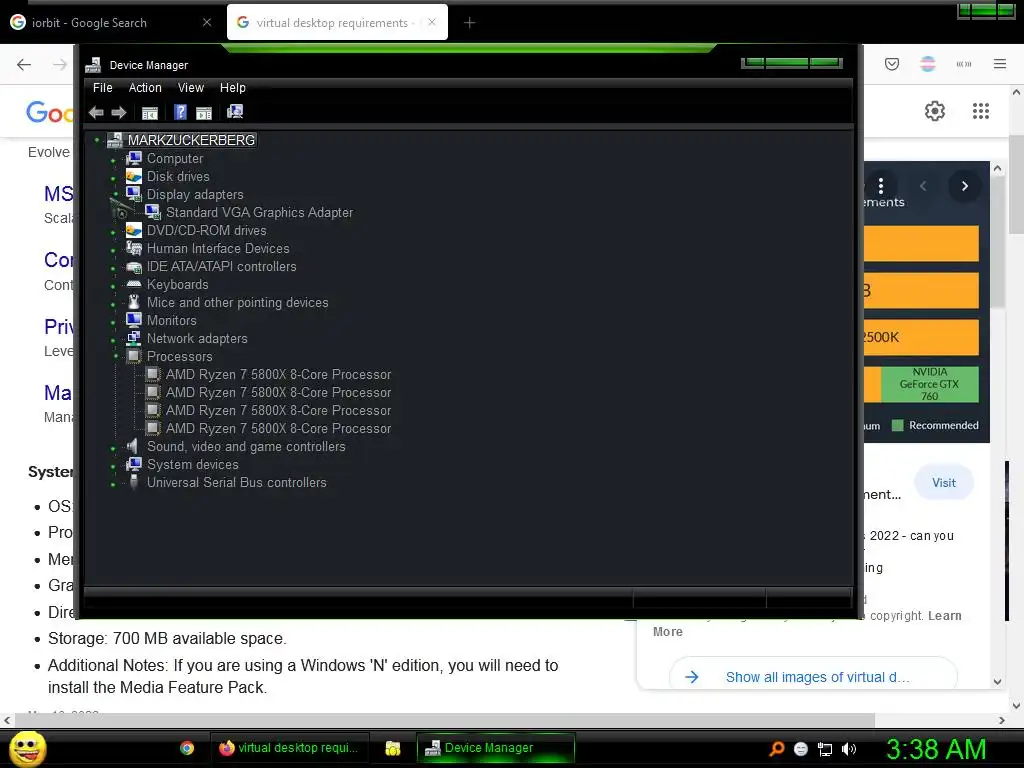Select 'System devices' label

[193, 464]
